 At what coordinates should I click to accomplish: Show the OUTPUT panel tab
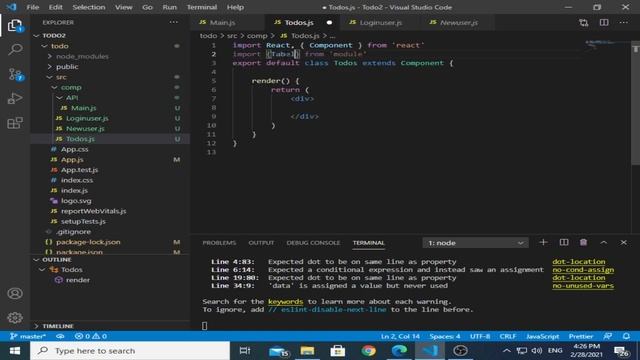pos(261,243)
